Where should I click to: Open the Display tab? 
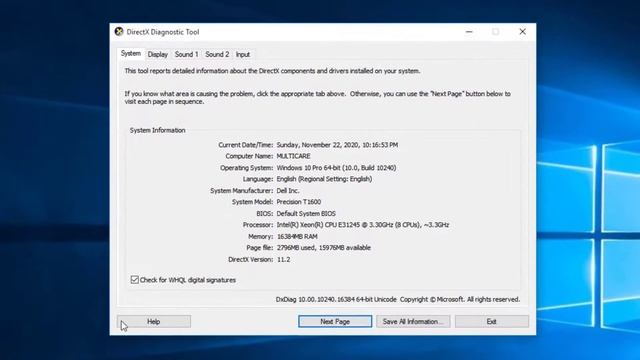pos(158,54)
